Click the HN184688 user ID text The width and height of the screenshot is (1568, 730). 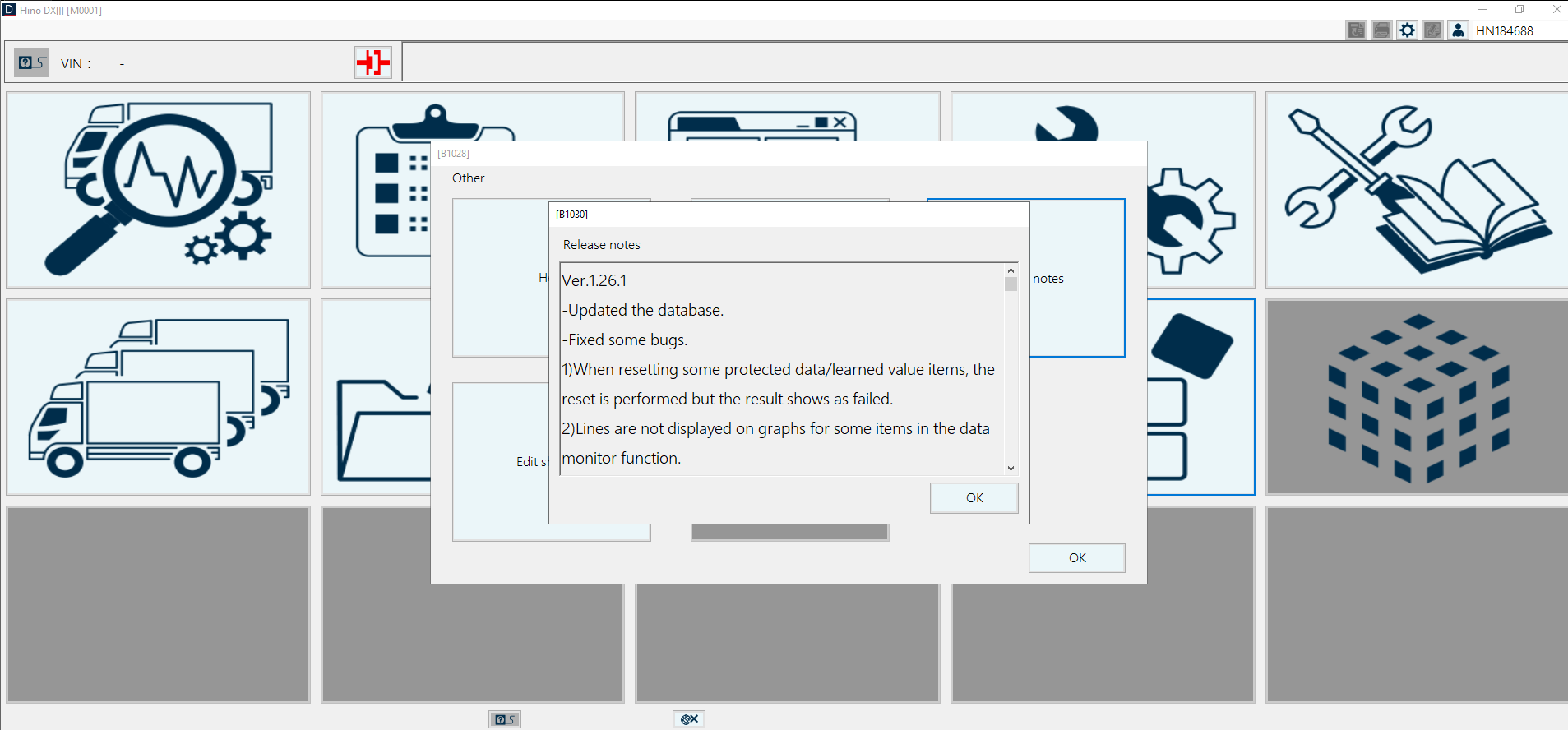pos(1504,30)
